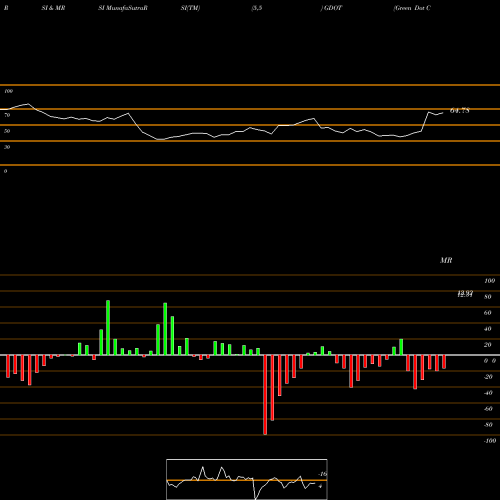Image resolution: width=500 pixels, height=500 pixels.
Task: Click the MR axis label '-100'
Action: pyautogui.click(x=490, y=441)
